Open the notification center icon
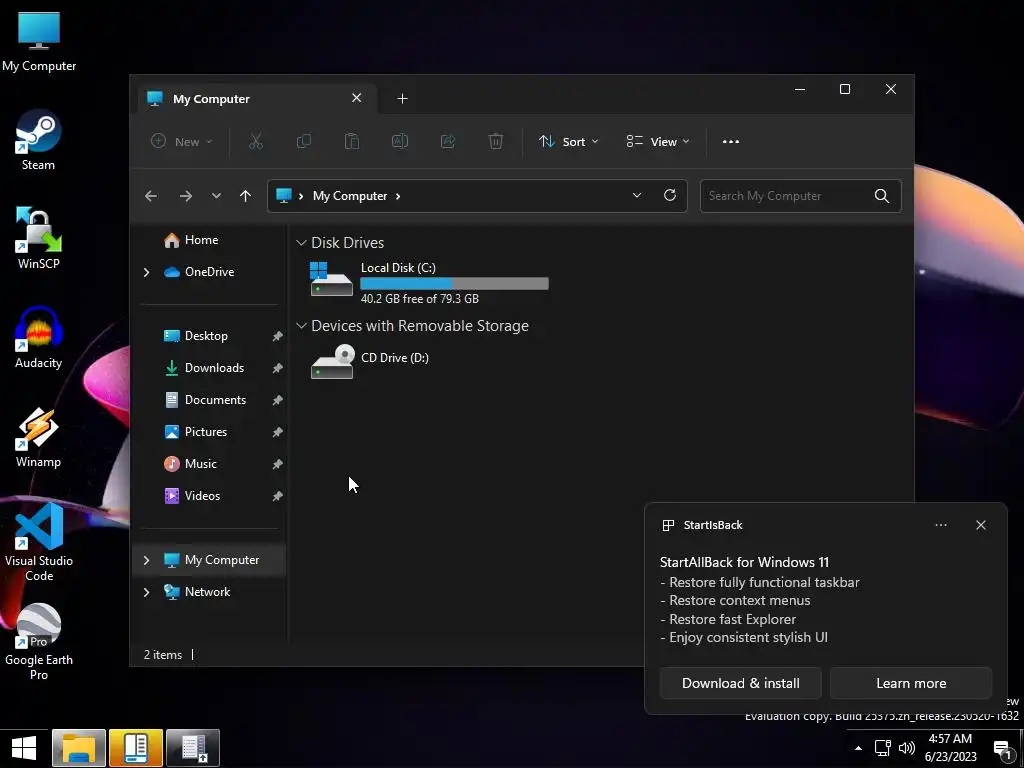This screenshot has width=1024, height=768. click(x=1002, y=748)
